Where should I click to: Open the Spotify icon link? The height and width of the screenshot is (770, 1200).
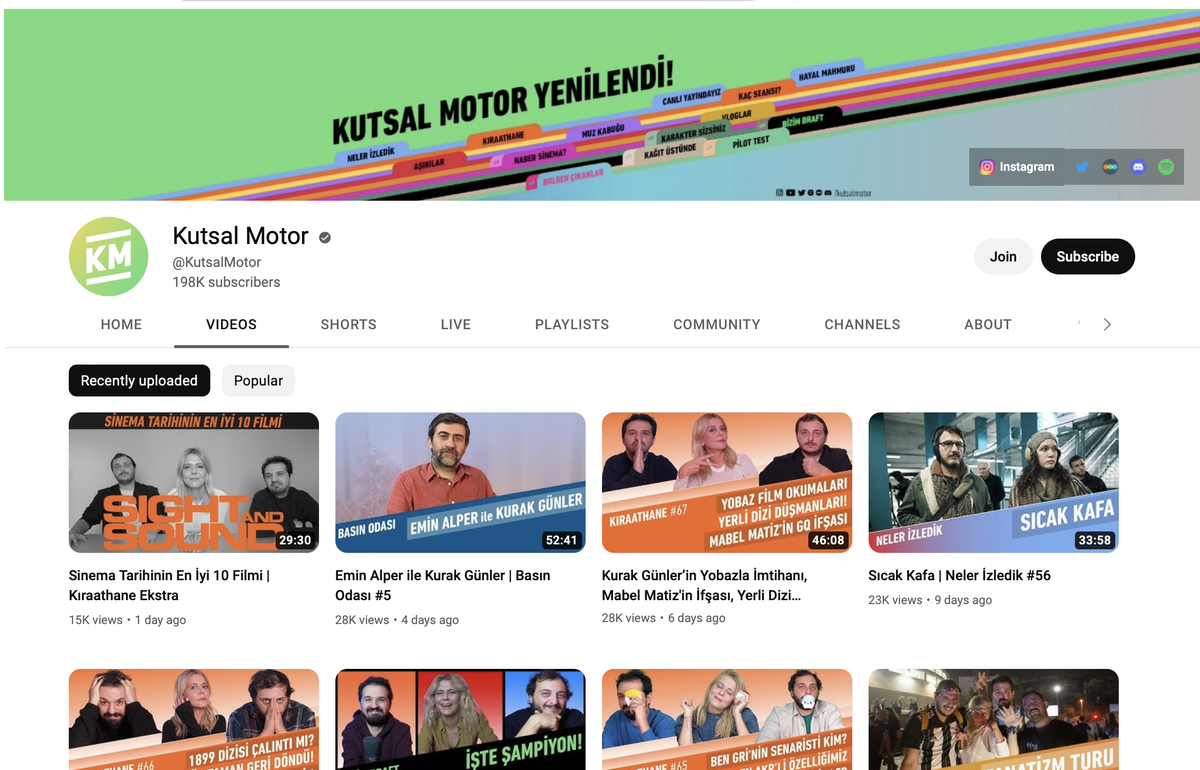pos(1166,167)
